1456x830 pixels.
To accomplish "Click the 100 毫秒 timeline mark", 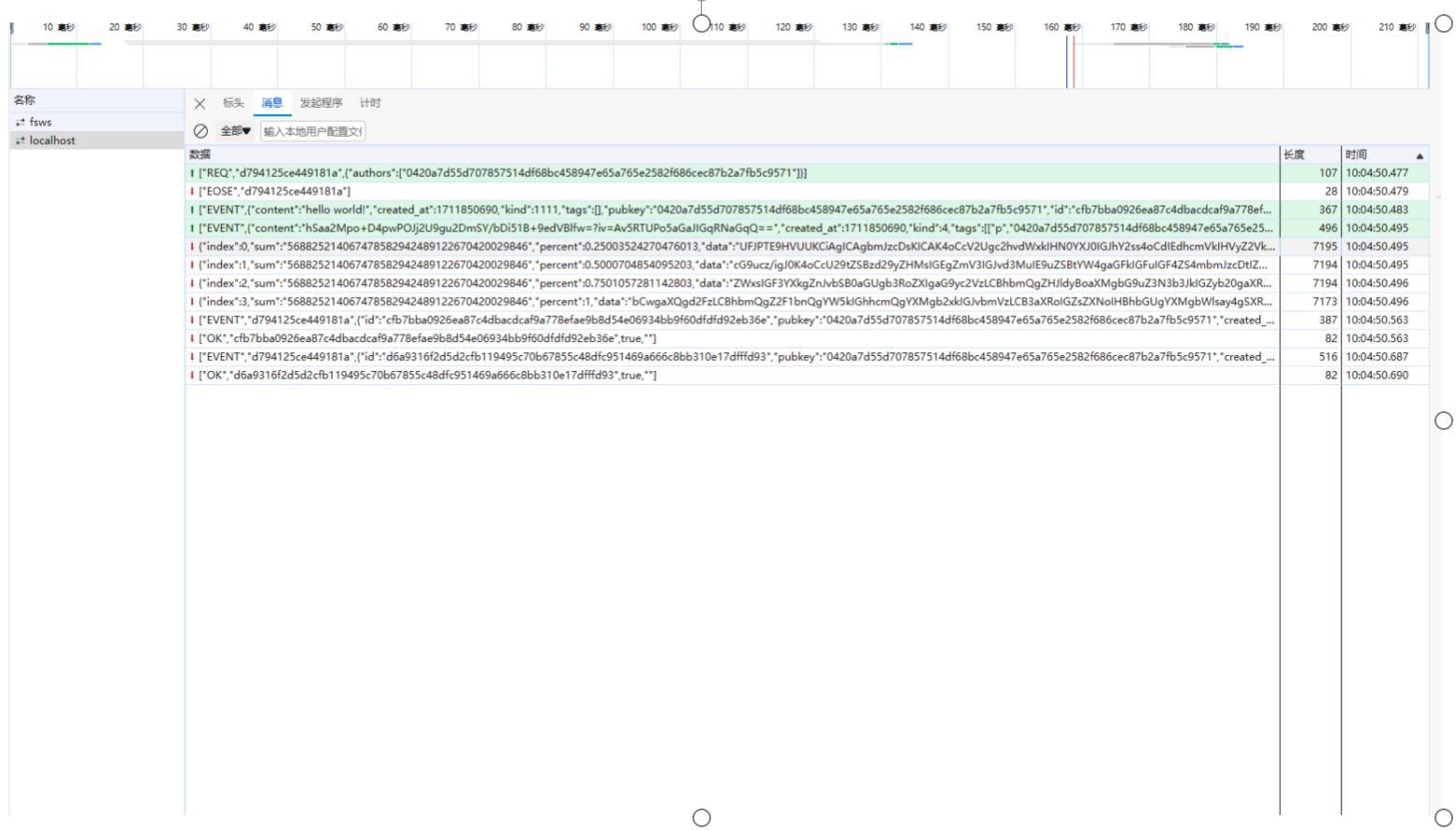I will pyautogui.click(x=660, y=27).
